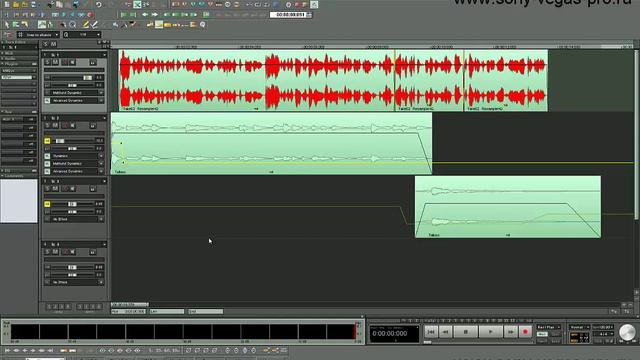Image resolution: width=640 pixels, height=360 pixels.
Task: Click the master volume knob in transport
Action: pos(627,332)
